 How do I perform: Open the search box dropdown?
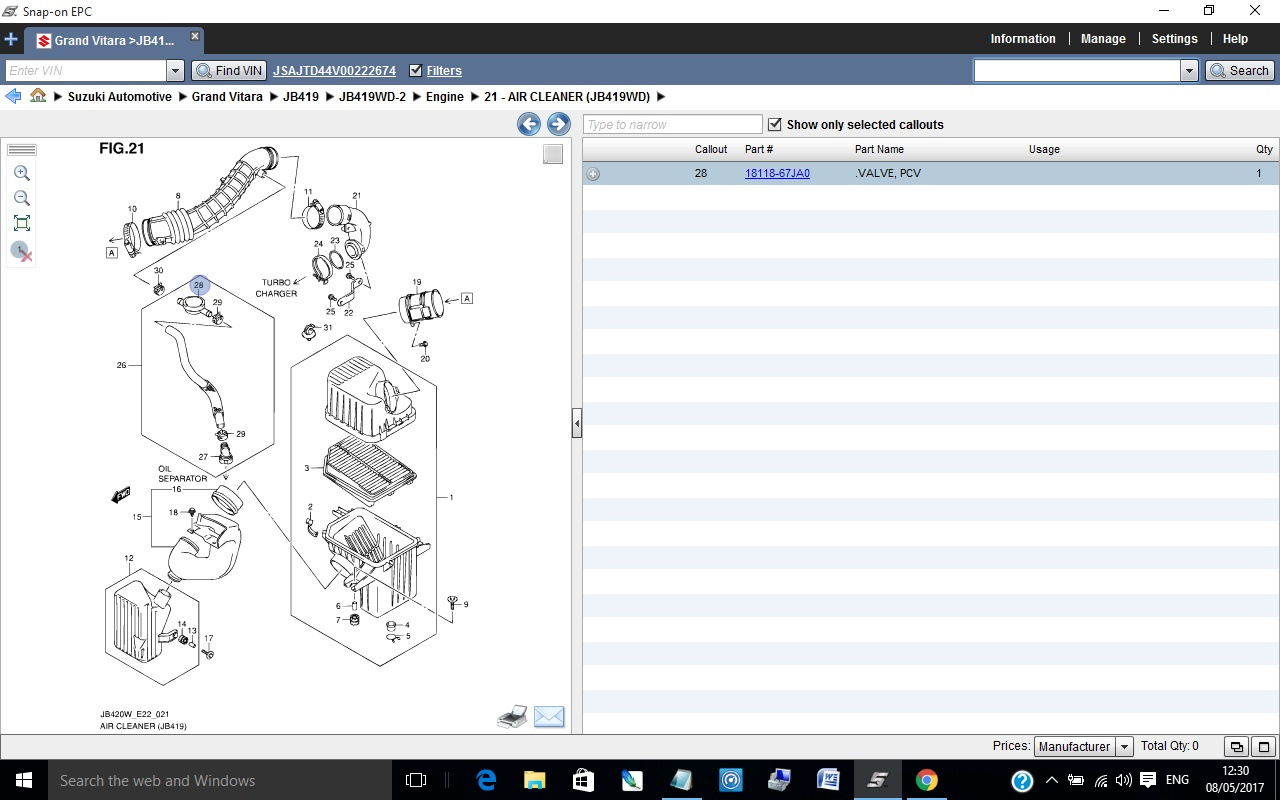(1189, 70)
